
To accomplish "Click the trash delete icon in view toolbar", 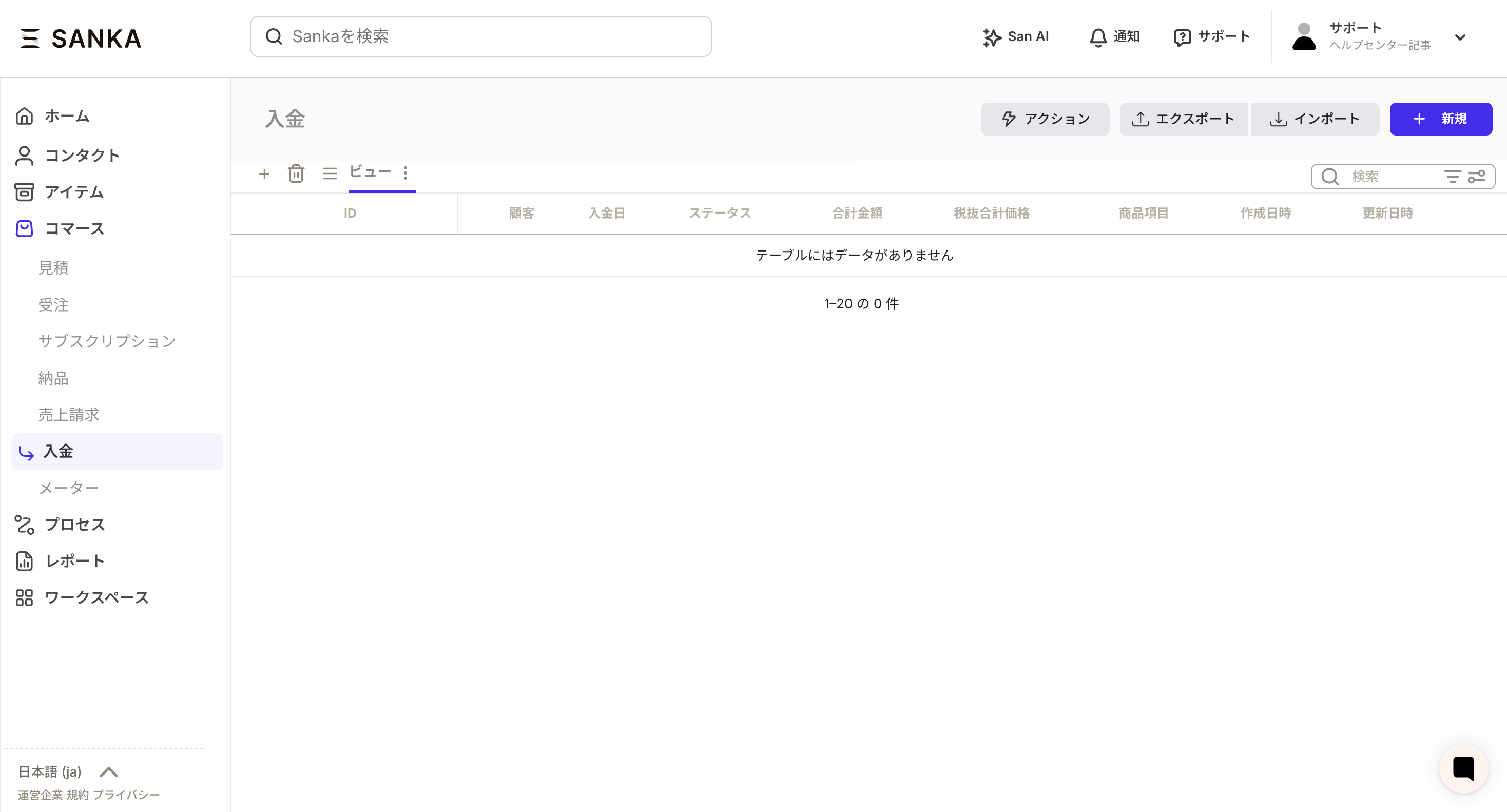I will click(x=296, y=174).
